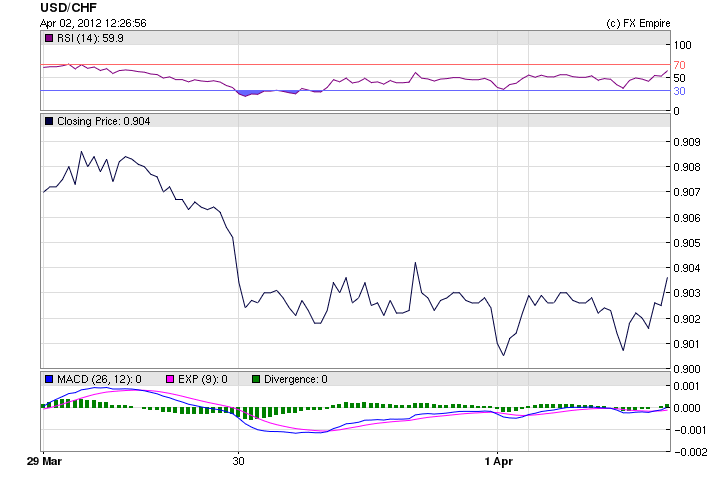Viewport: 710px width, 487px height.
Task: Click the 0.900 price axis label
Action: coord(687,369)
